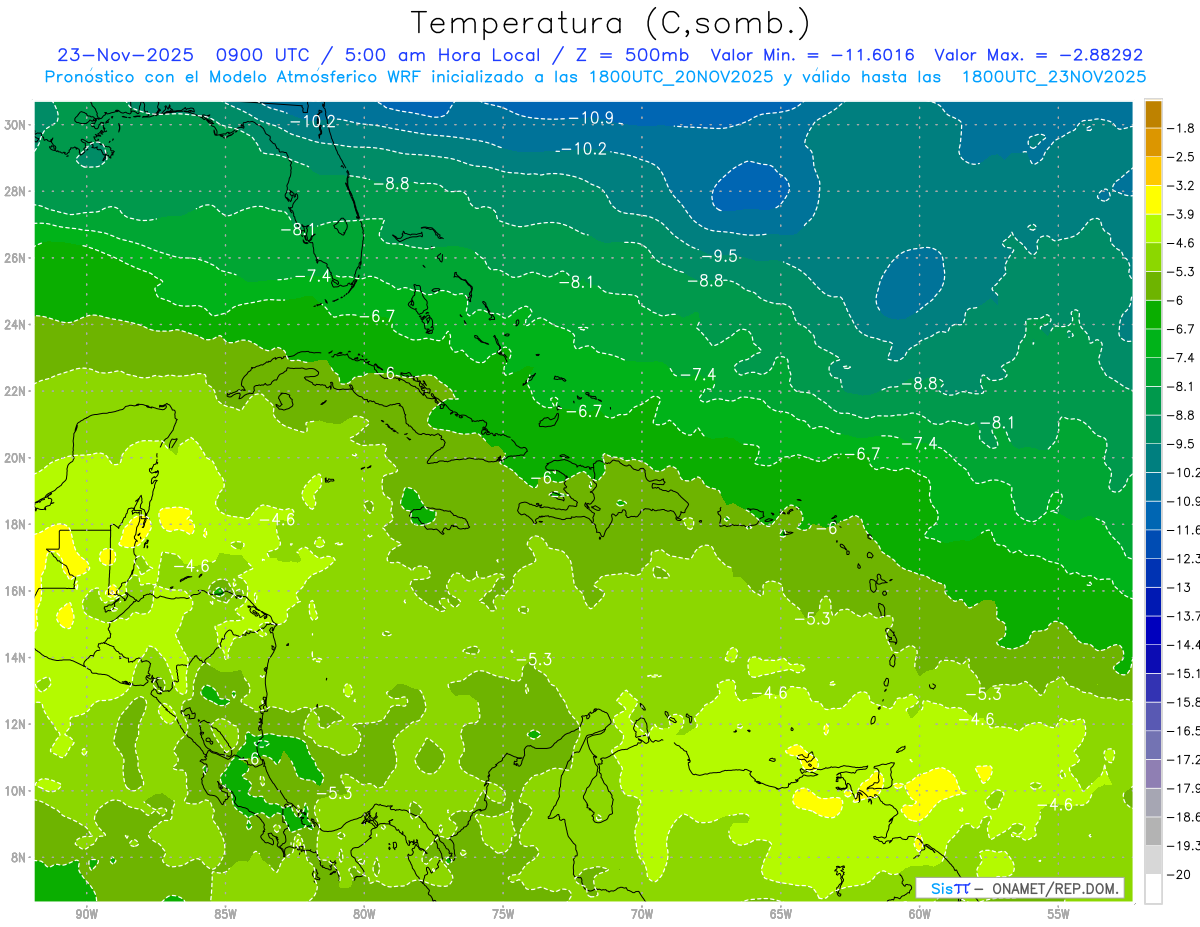This screenshot has width=1200, height=927.
Task: Click colorbar swatch between -4.6 and -5.3
Action: [x=1153, y=257]
